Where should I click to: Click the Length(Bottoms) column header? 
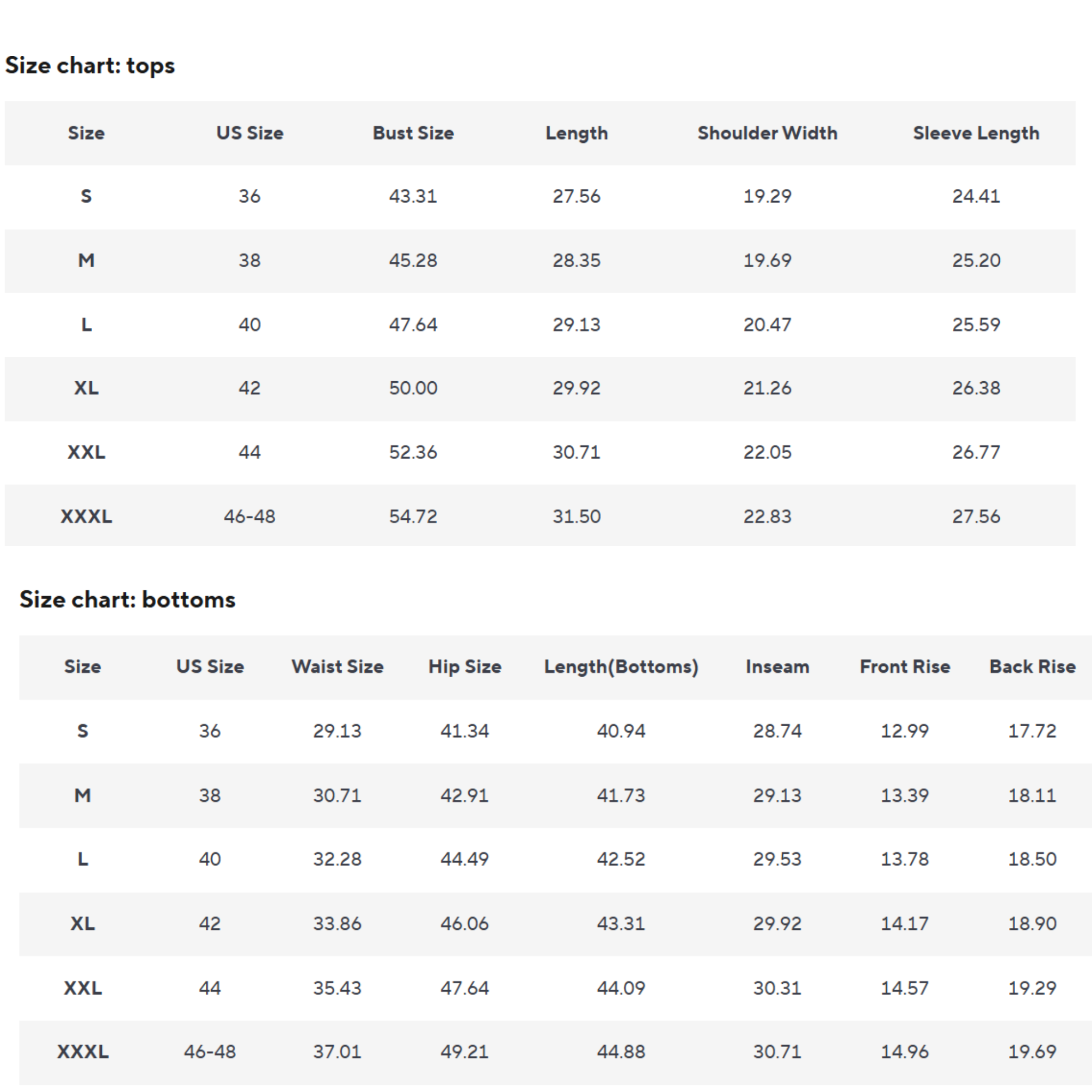click(621, 667)
